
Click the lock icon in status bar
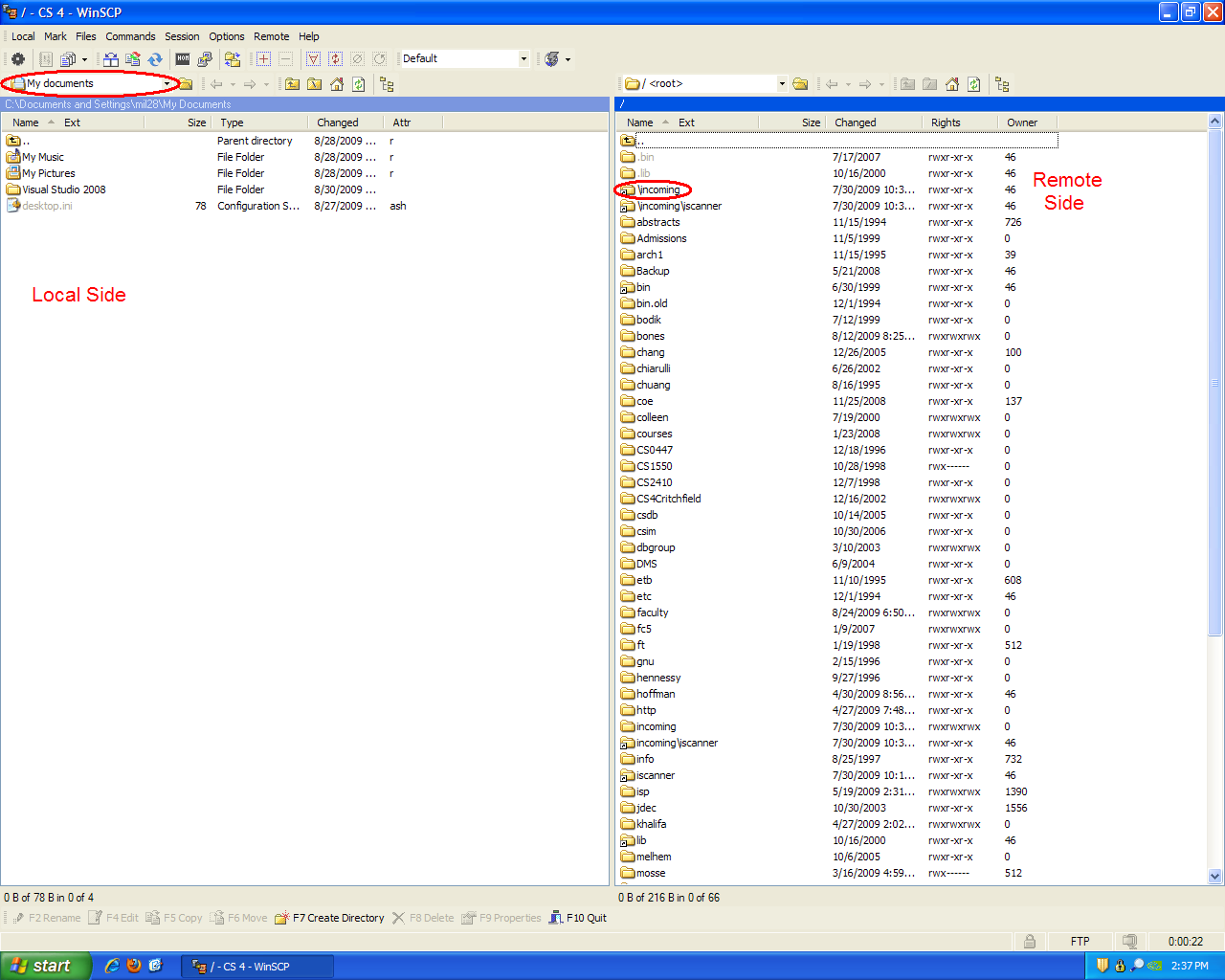coord(1030,942)
